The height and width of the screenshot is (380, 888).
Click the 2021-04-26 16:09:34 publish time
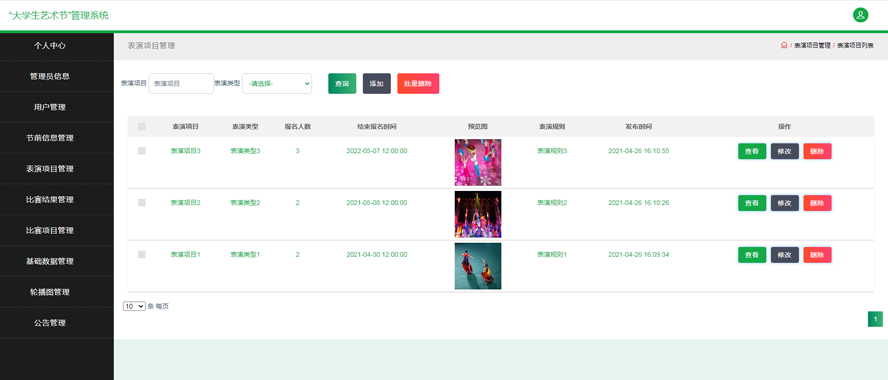pyautogui.click(x=638, y=255)
